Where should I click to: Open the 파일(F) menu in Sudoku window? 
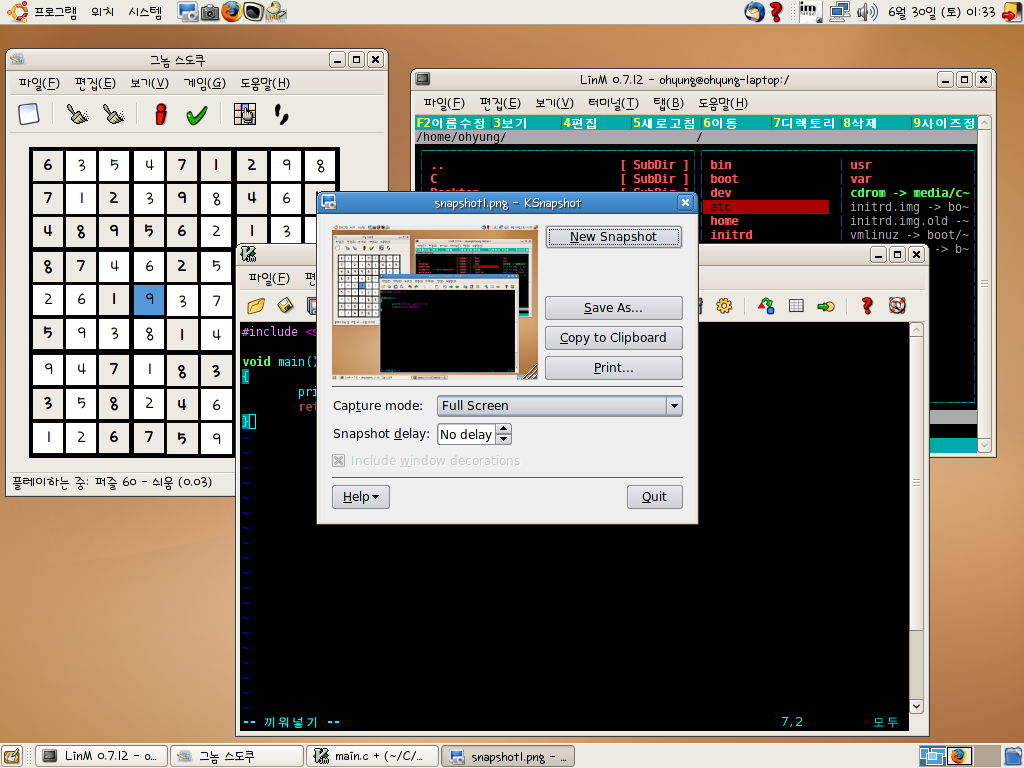tap(39, 83)
